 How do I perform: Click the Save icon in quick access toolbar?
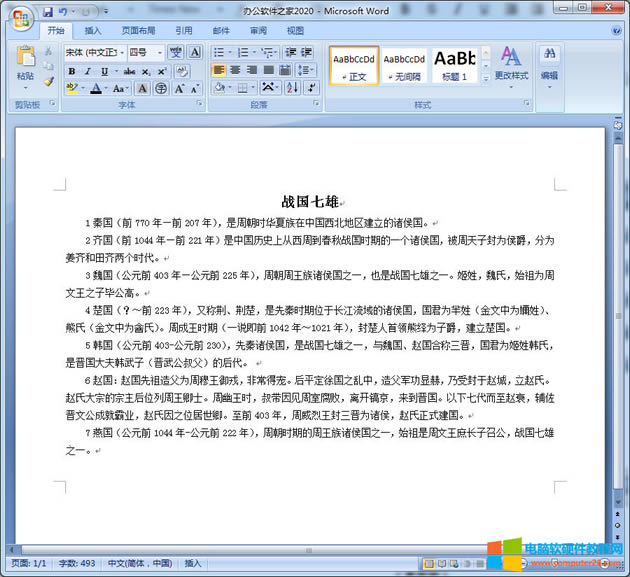48,12
